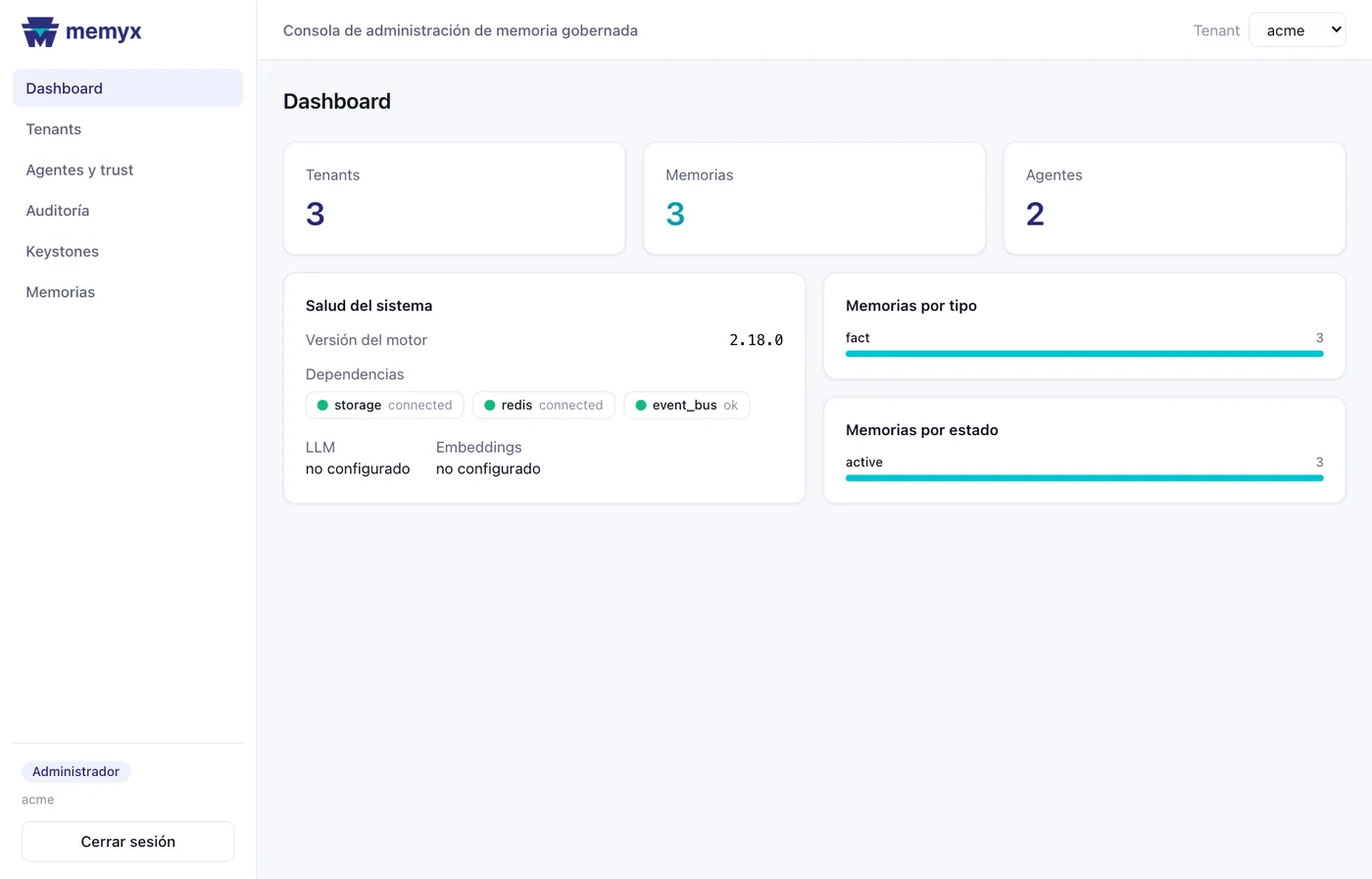The image size is (1372, 879).
Task: Click the fact type progress bar
Action: (1084, 354)
